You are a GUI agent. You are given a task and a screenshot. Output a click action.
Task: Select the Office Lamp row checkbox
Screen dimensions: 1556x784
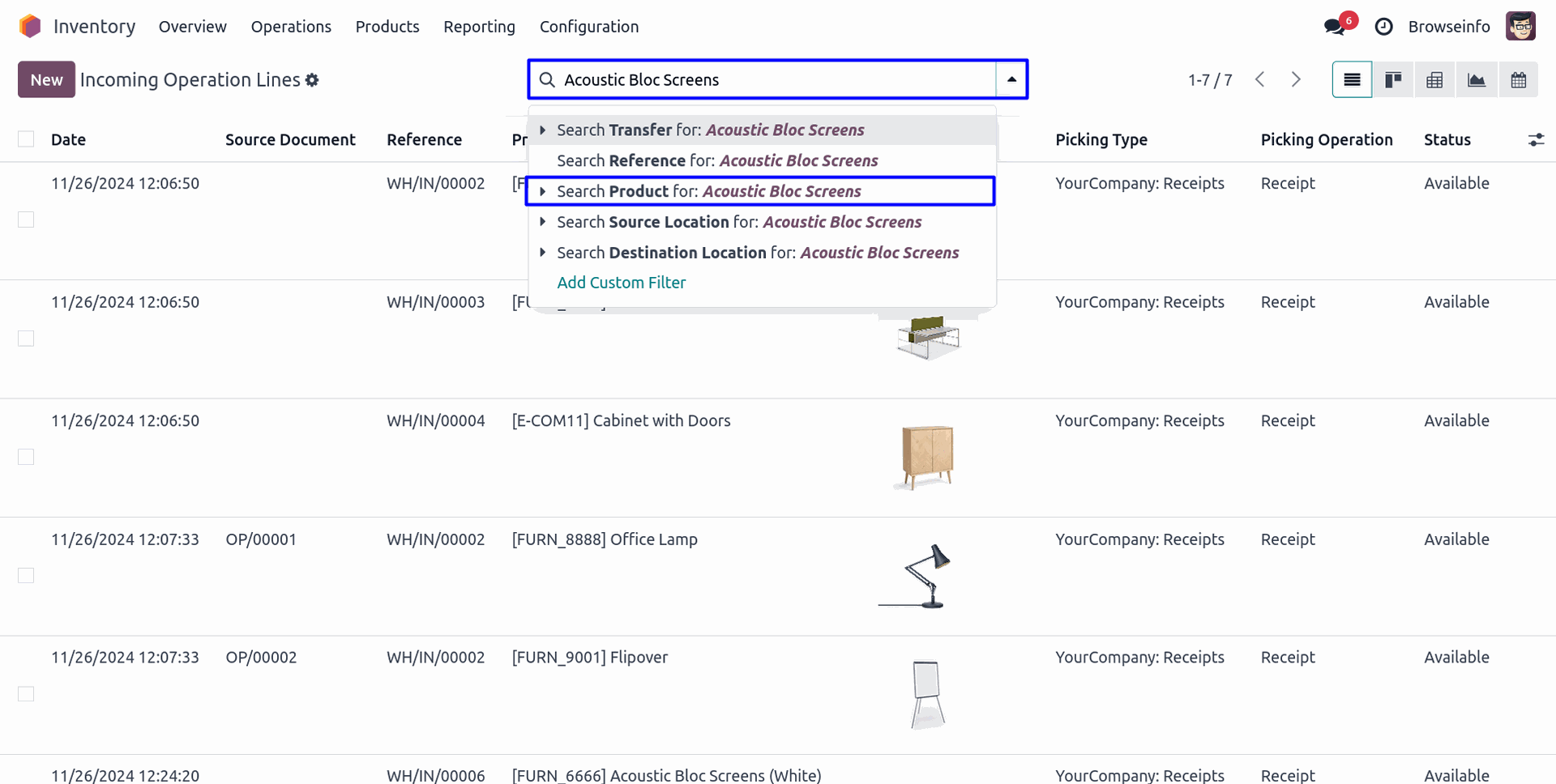click(x=26, y=576)
